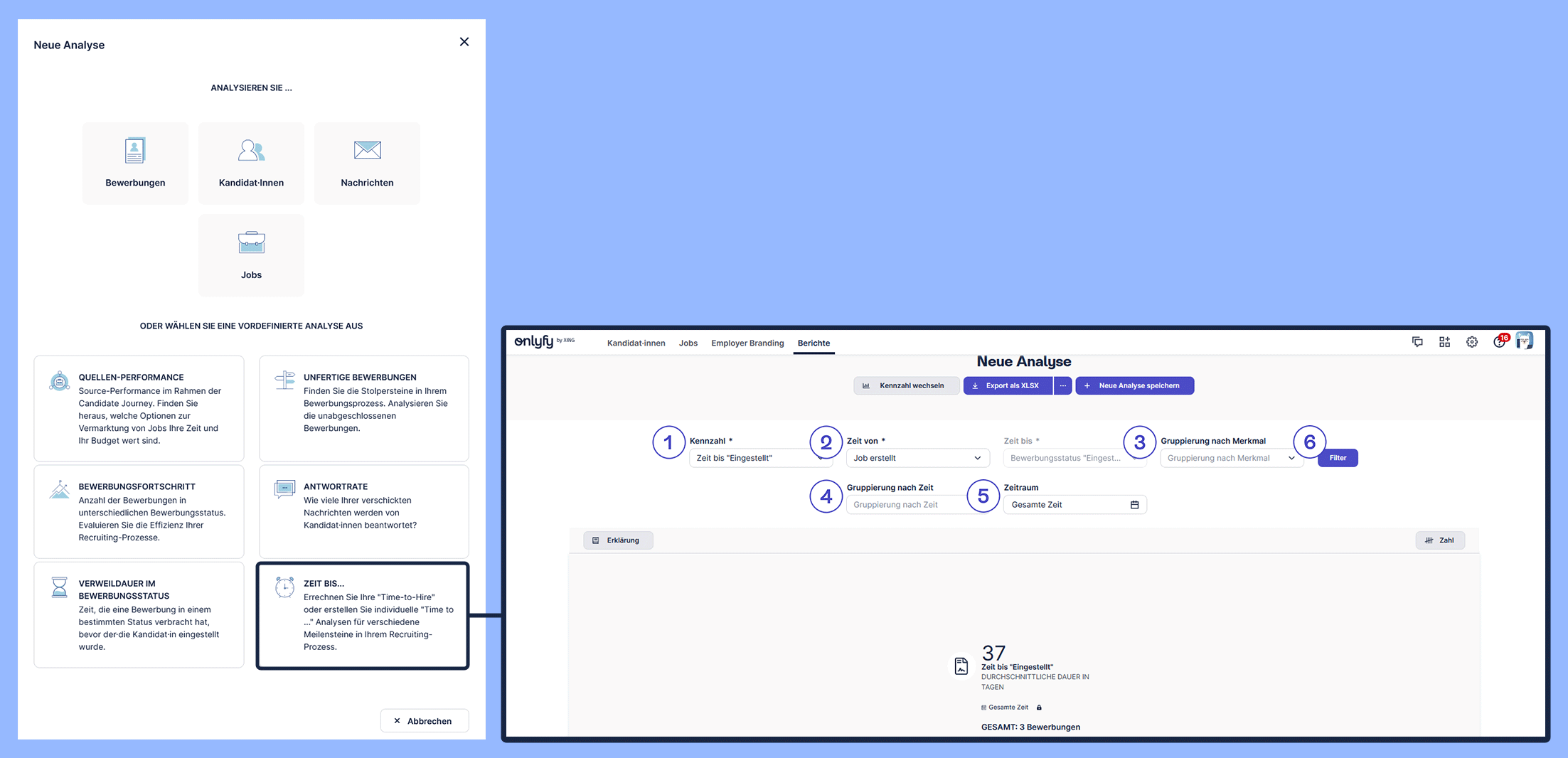
Task: Open the apps grid icon in header
Action: click(1444, 342)
